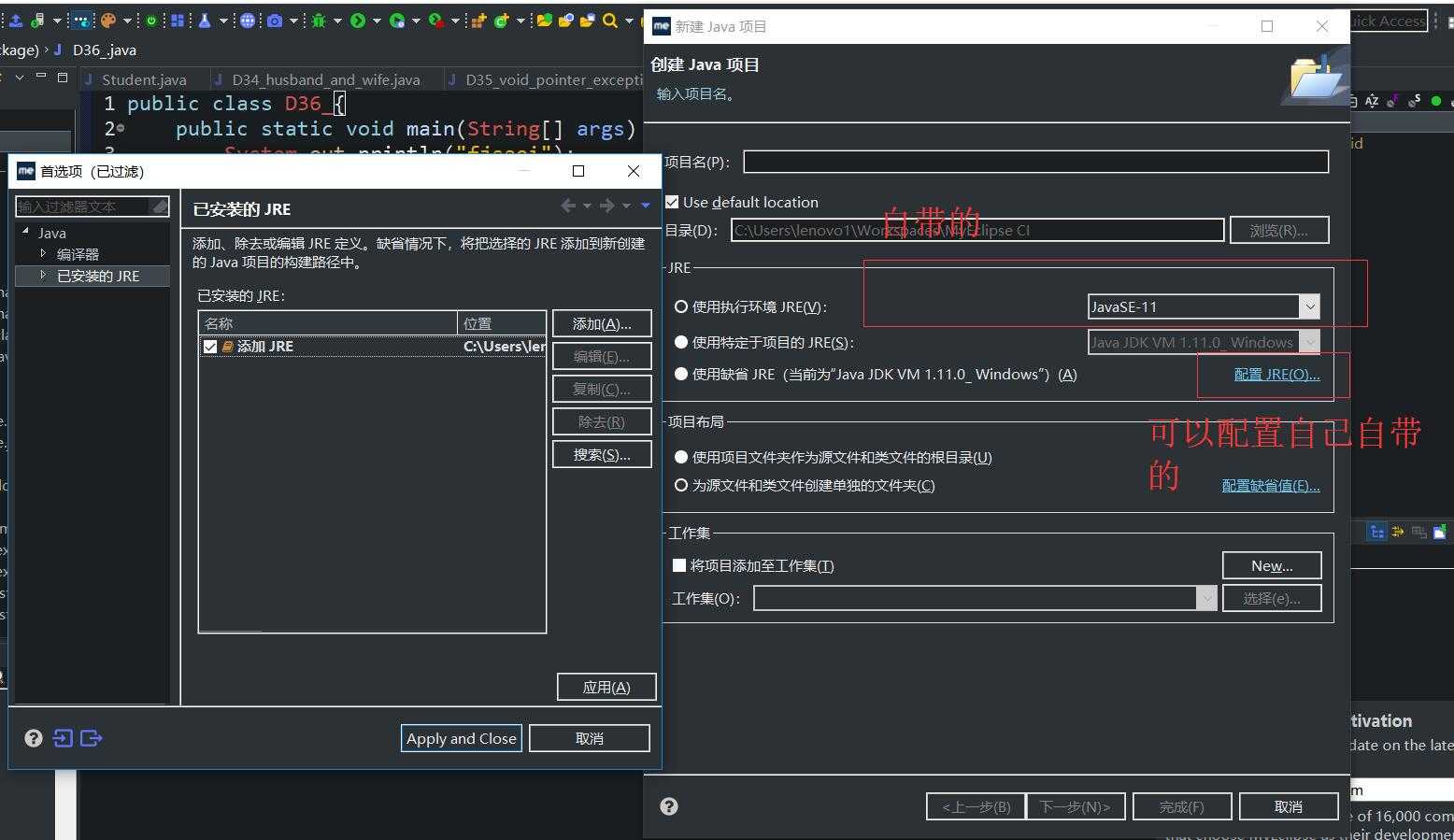
Task: Click the blue dashboard grid icon in toolbar
Action: 178,21
